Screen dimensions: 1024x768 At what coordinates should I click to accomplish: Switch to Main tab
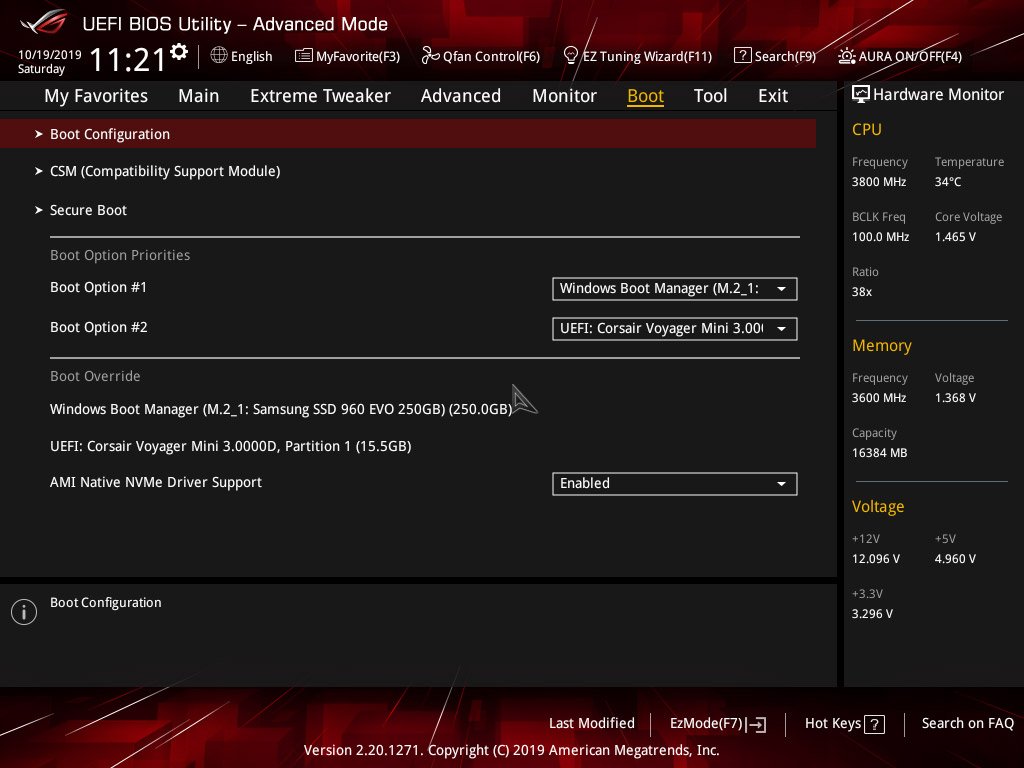coord(199,96)
